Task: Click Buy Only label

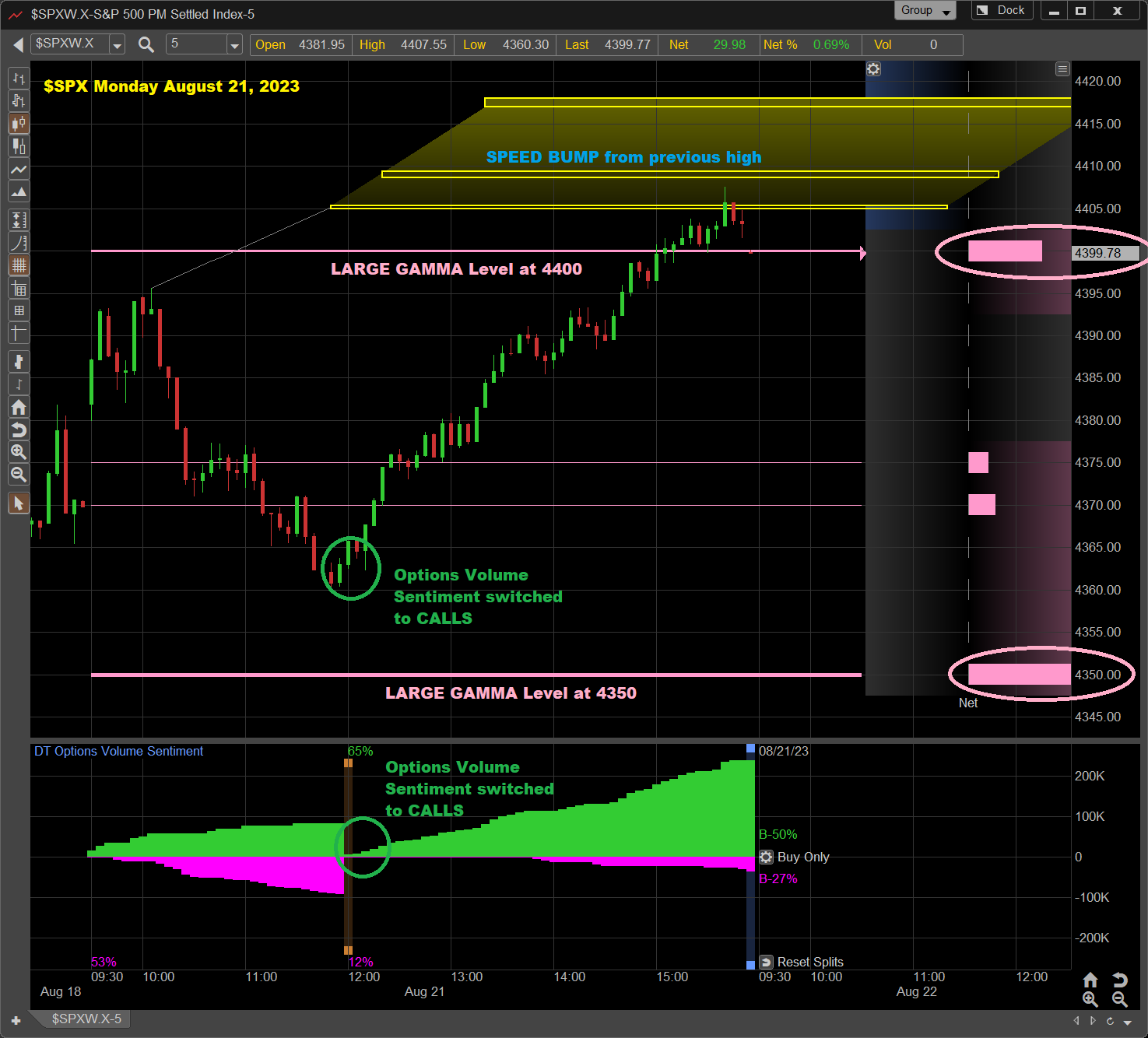Action: tap(803, 857)
